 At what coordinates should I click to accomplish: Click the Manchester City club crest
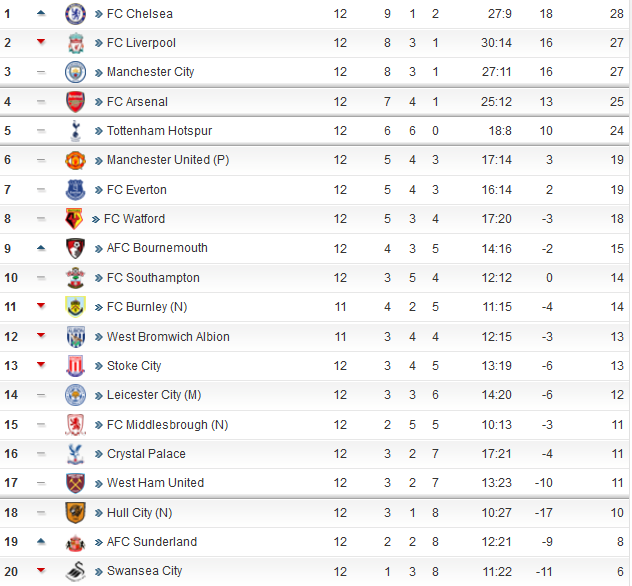[75, 72]
